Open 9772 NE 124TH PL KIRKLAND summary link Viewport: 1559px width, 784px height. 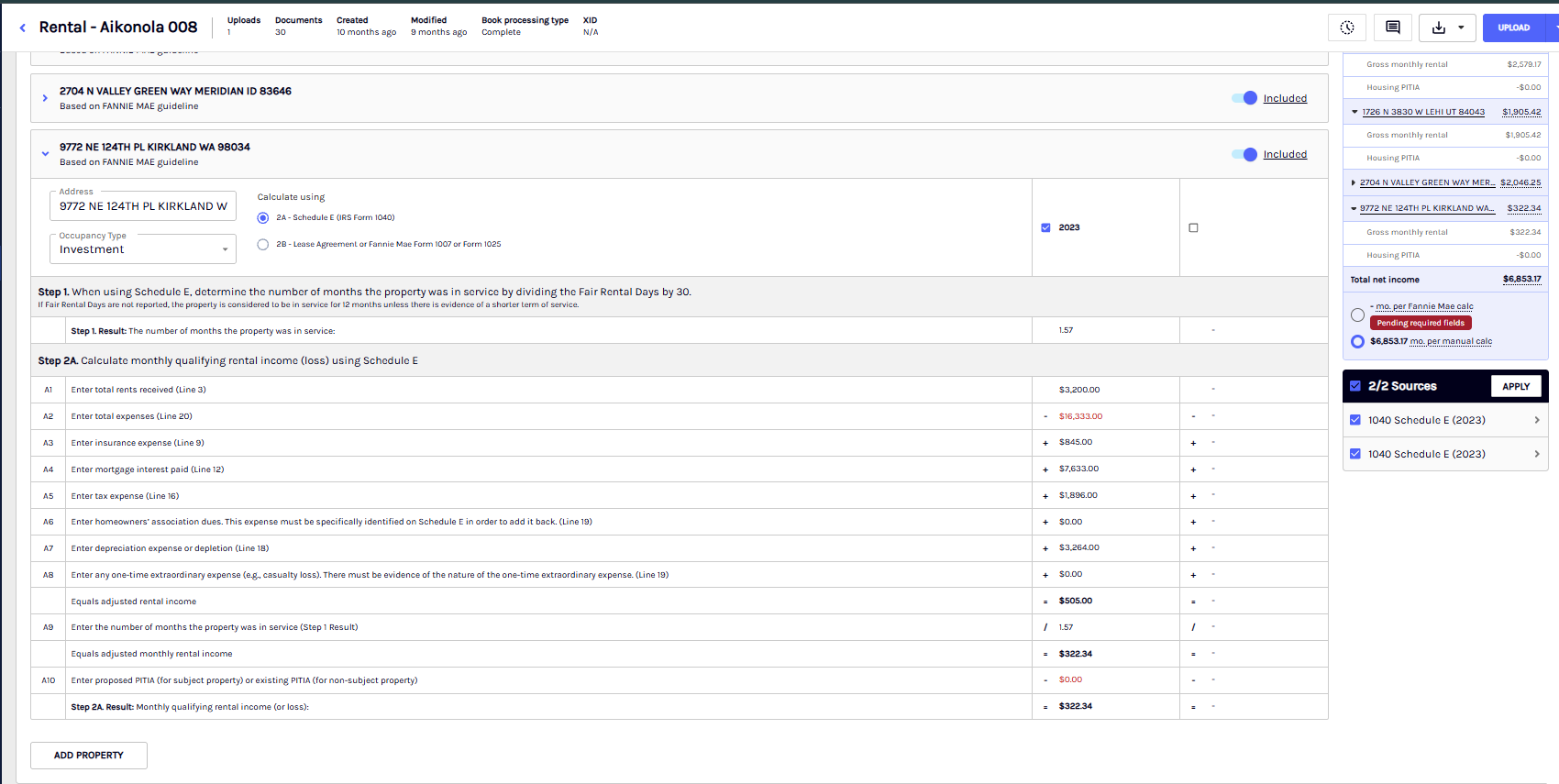pos(1427,208)
